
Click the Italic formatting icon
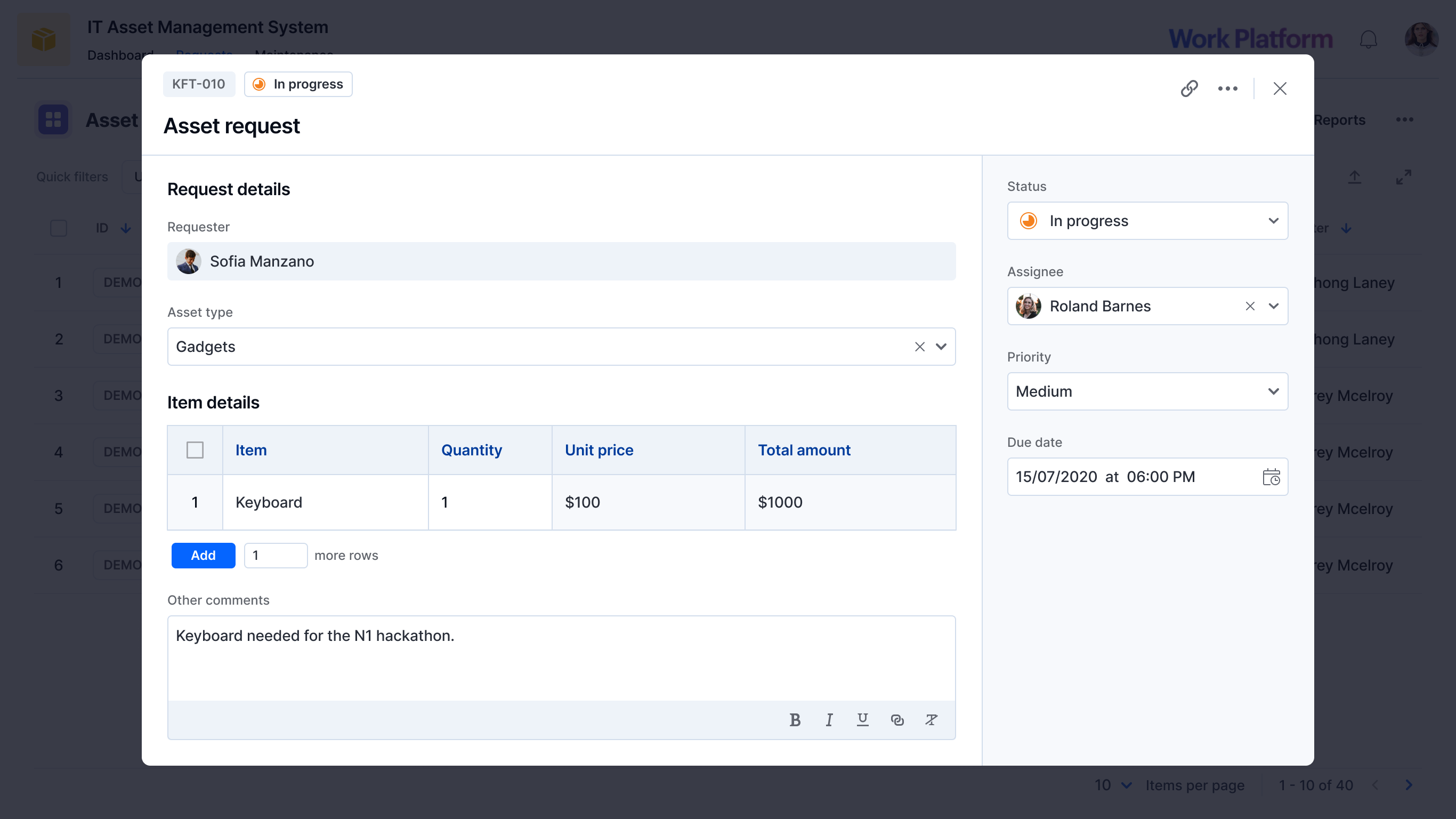[x=829, y=719]
